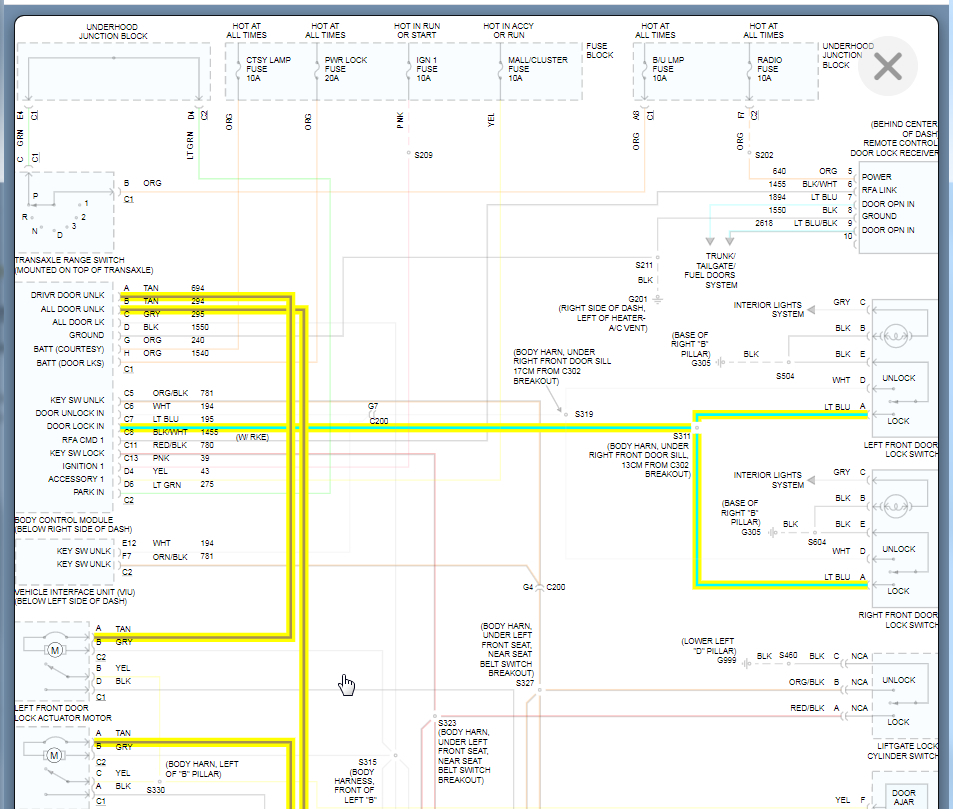Click the S323 splice label
This screenshot has height=809, width=953.
click(x=447, y=723)
